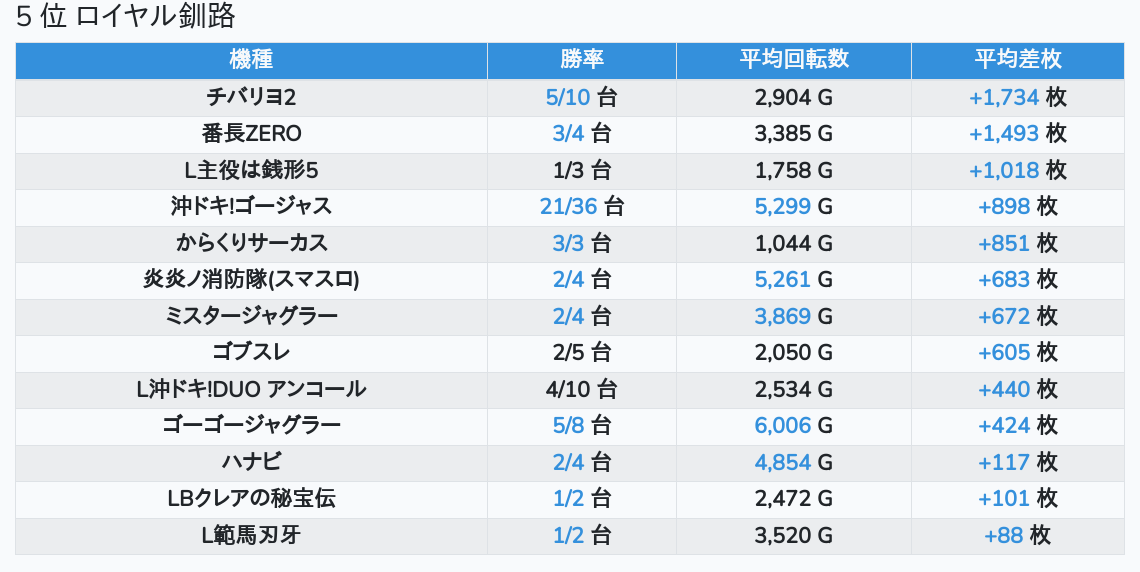
Task: Select L主役は銭形5 in the table
Action: coord(251,170)
